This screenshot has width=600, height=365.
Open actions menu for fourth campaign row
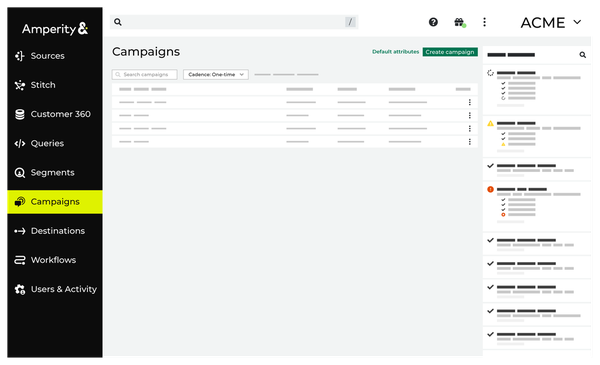pyautogui.click(x=470, y=142)
